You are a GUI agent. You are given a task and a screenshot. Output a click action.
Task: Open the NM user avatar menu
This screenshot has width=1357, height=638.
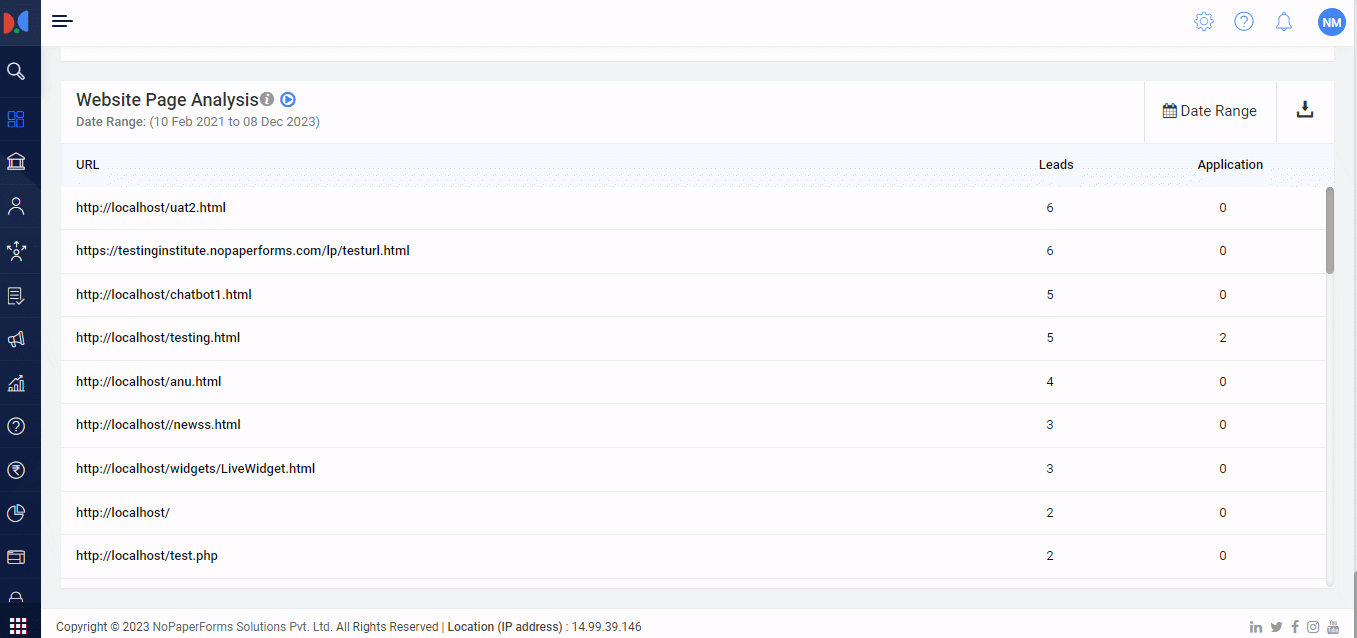point(1332,21)
